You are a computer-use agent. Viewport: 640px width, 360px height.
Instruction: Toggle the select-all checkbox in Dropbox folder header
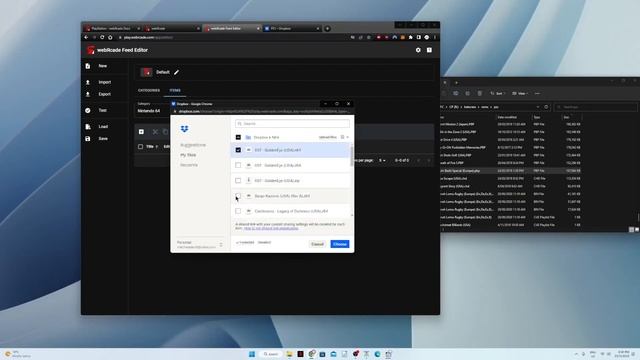[x=238, y=137]
